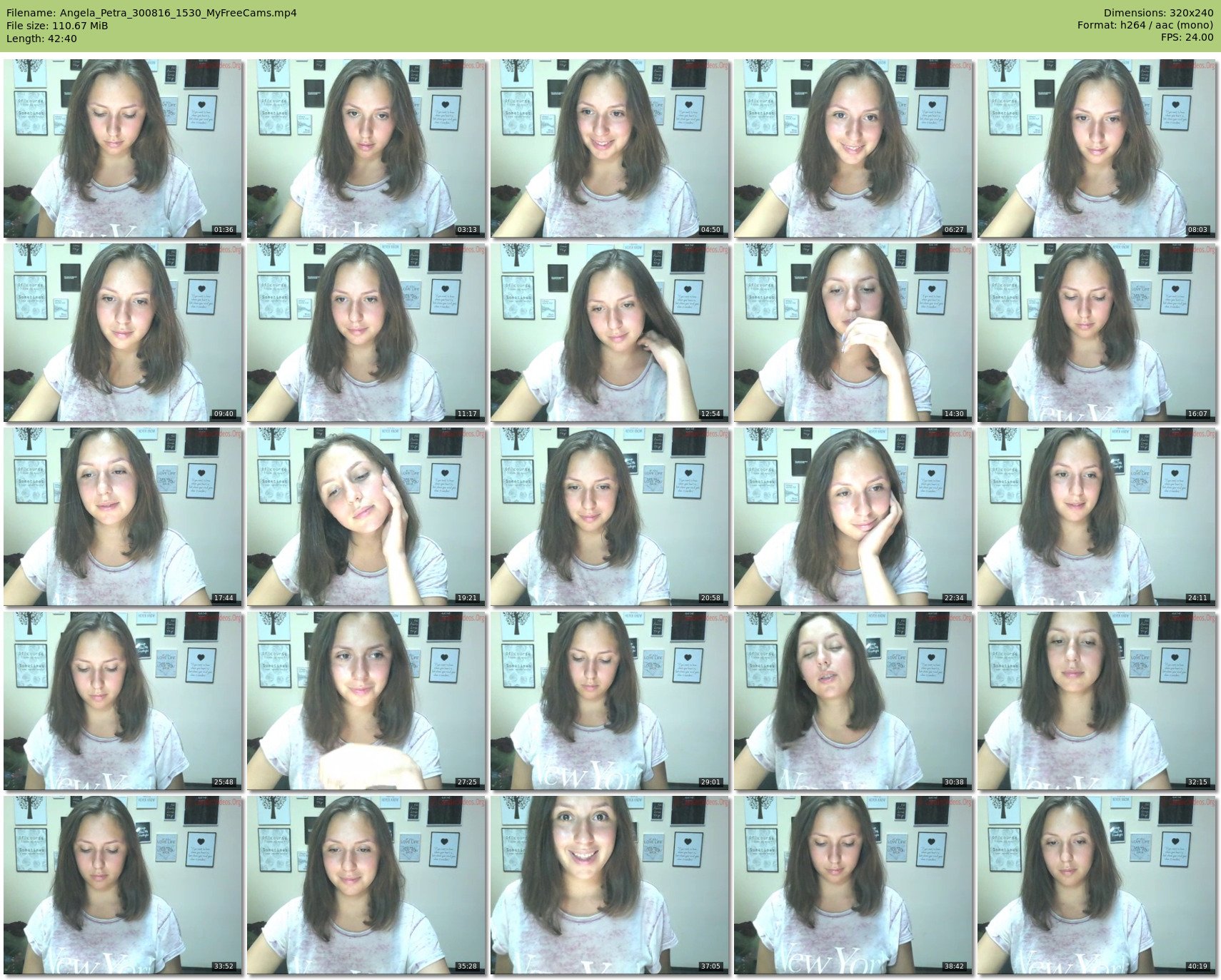Image resolution: width=1221 pixels, height=980 pixels.
Task: Choose the frame marked 38:42
Action: [x=853, y=885]
